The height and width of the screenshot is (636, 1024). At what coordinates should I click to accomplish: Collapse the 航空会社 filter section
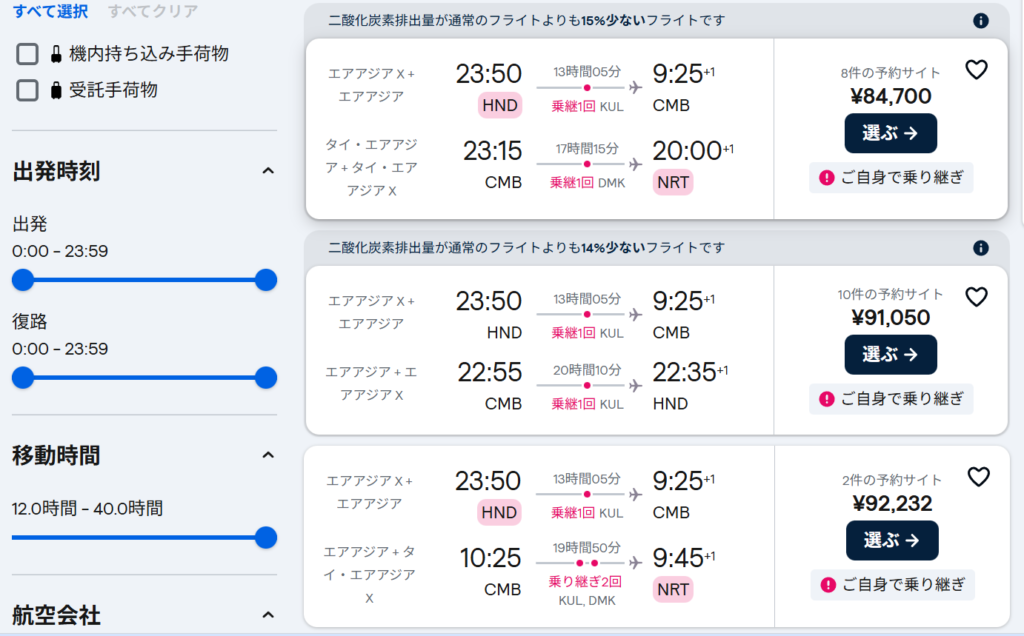click(x=267, y=615)
